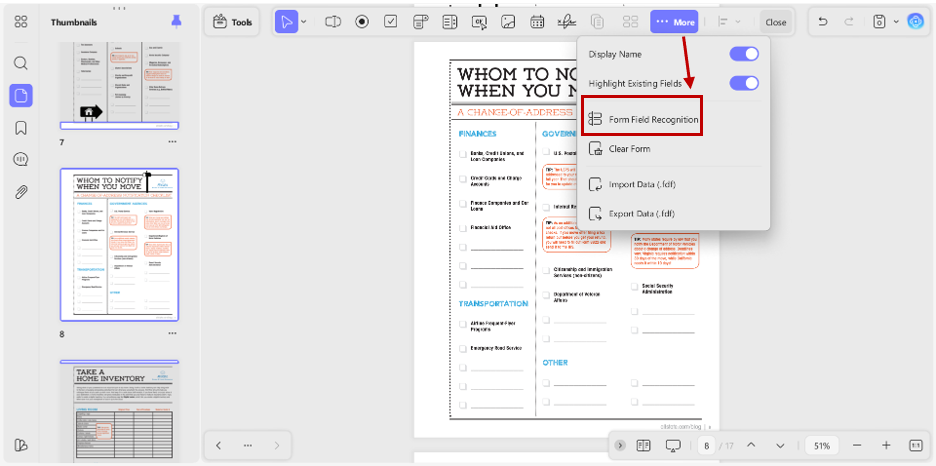Collapse the bottom toolbar arrow
936x466 pixels.
620,446
